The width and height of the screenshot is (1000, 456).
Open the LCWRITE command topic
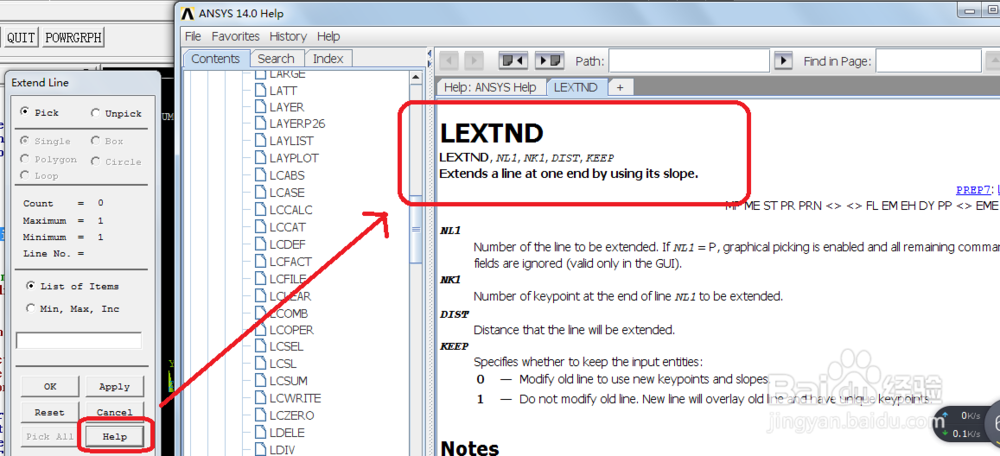click(295, 399)
